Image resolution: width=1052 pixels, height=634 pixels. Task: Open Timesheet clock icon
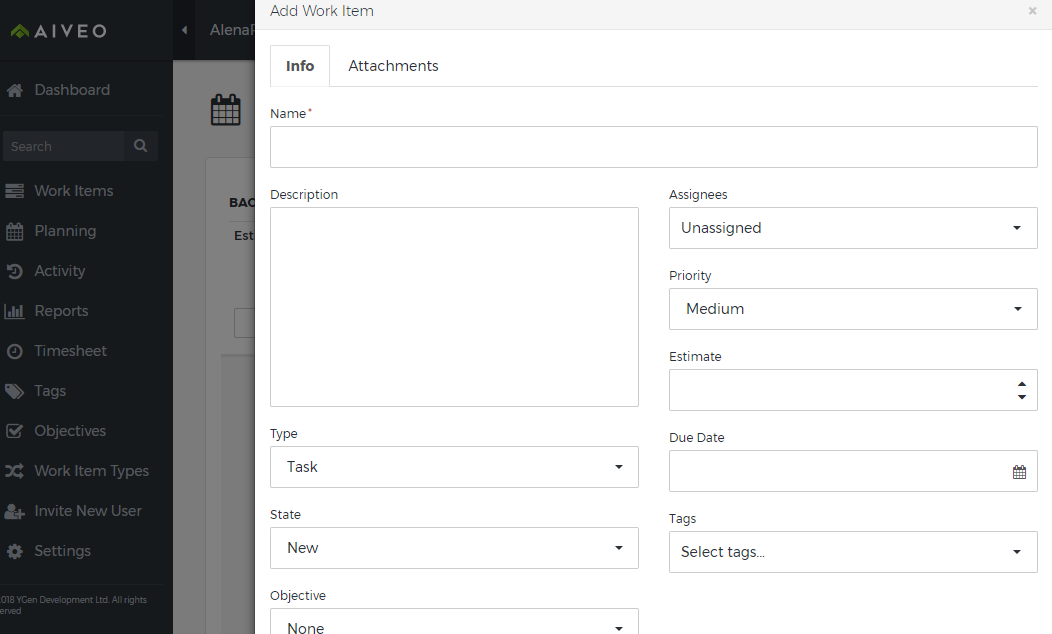(x=15, y=351)
